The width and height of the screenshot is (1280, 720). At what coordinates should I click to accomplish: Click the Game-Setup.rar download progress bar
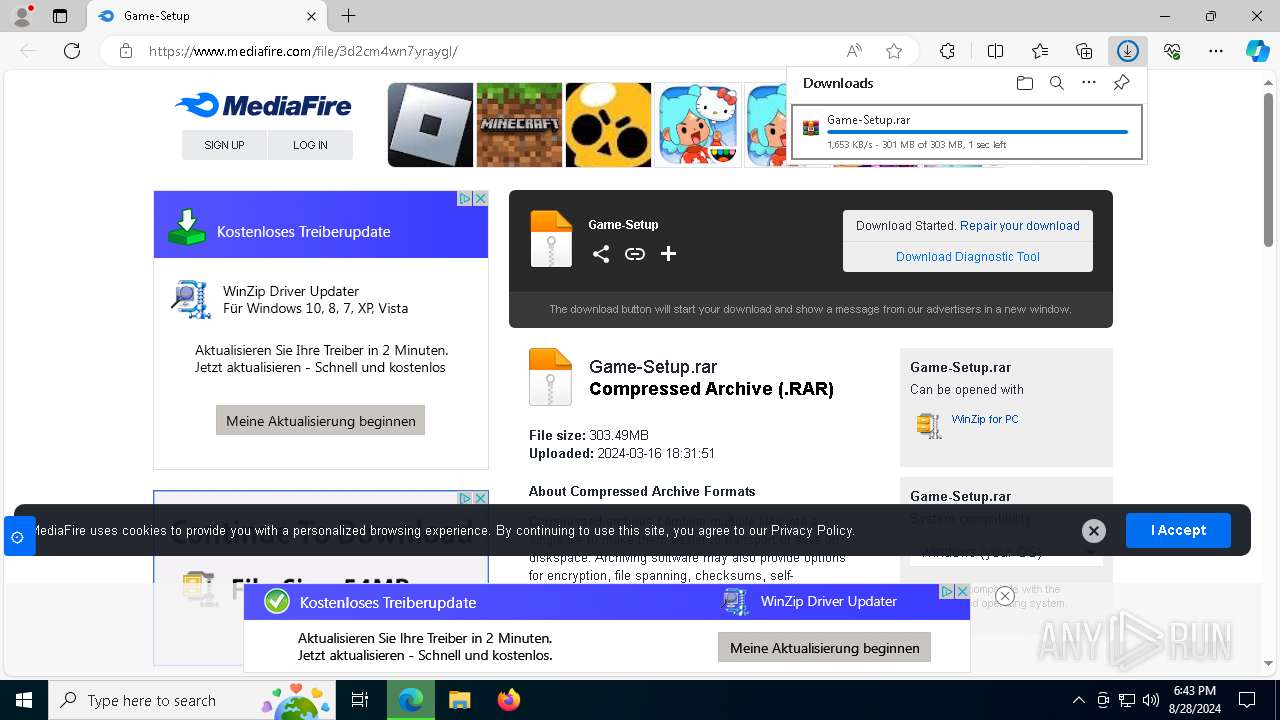(x=977, y=132)
